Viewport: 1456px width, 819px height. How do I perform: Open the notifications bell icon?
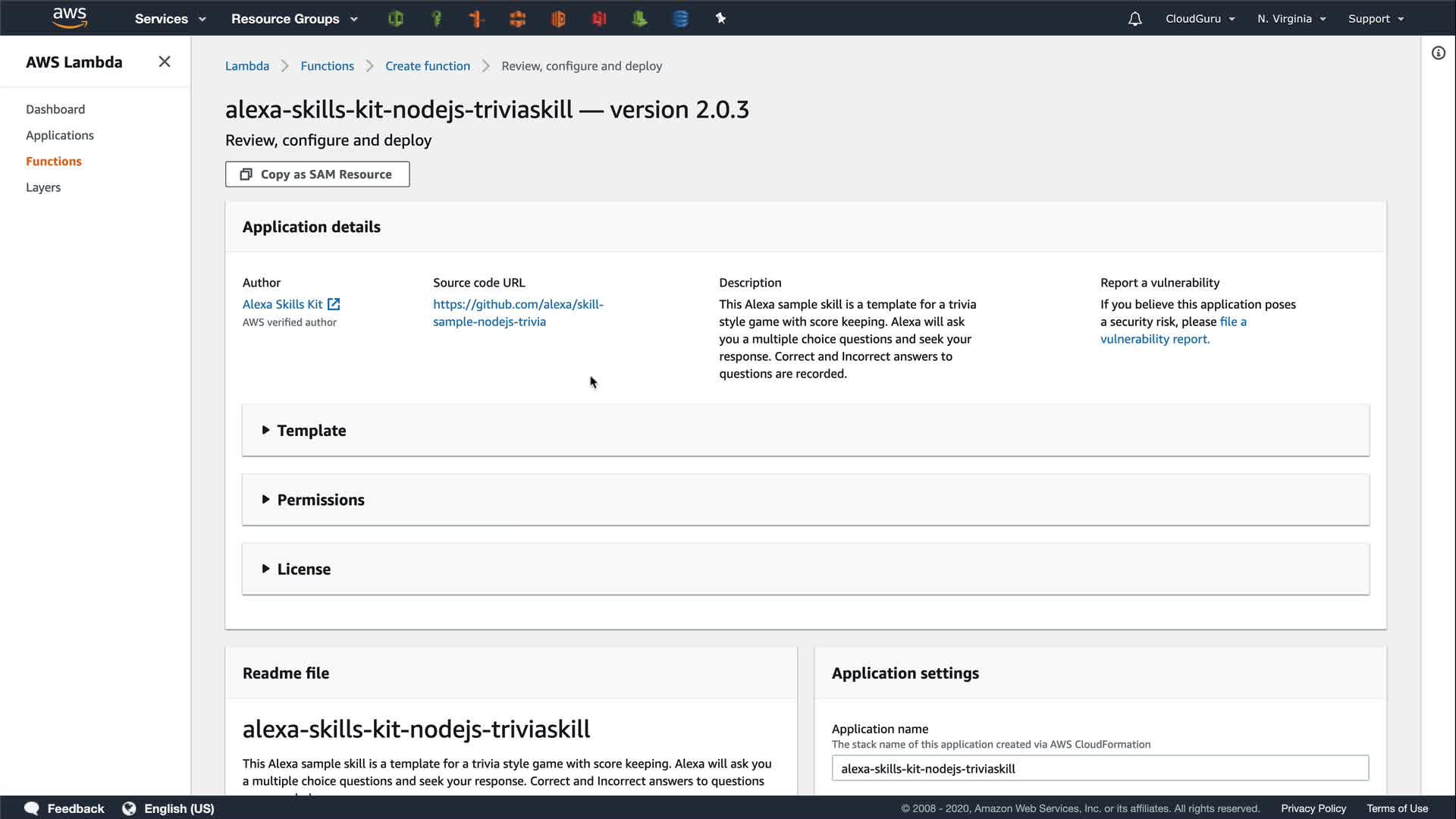1134,19
